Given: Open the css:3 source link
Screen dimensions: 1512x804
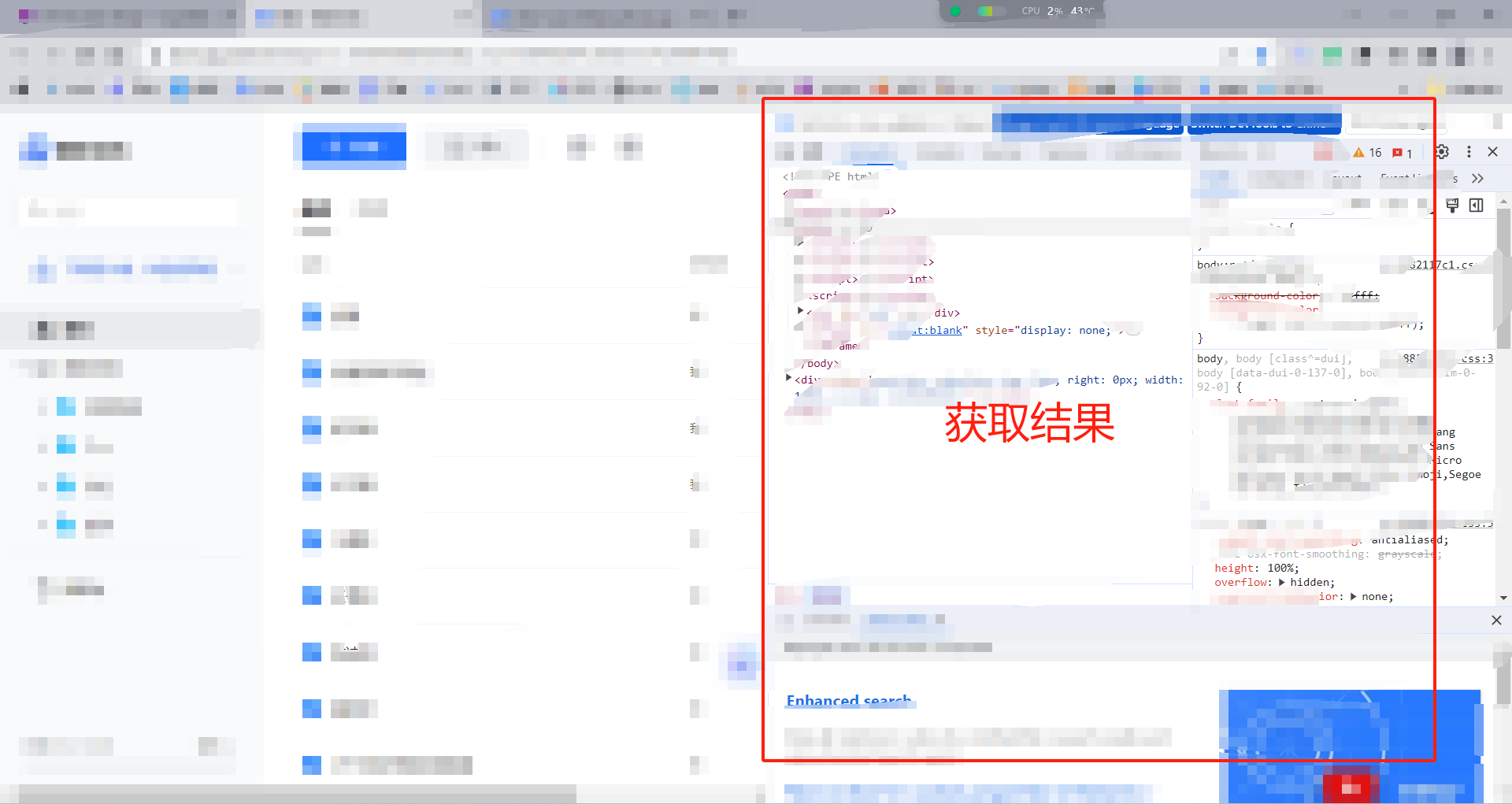Looking at the screenshot, I should (x=1477, y=359).
